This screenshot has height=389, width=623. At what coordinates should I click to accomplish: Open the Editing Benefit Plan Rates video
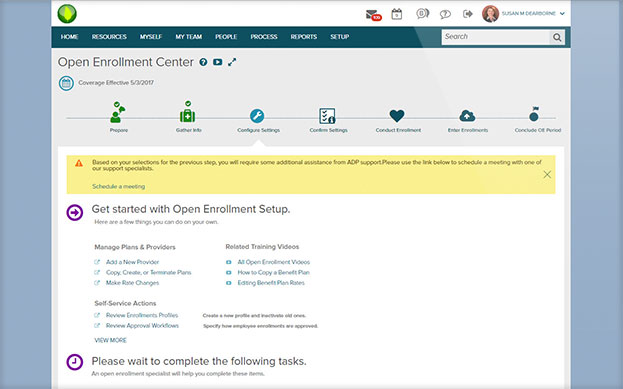point(271,283)
